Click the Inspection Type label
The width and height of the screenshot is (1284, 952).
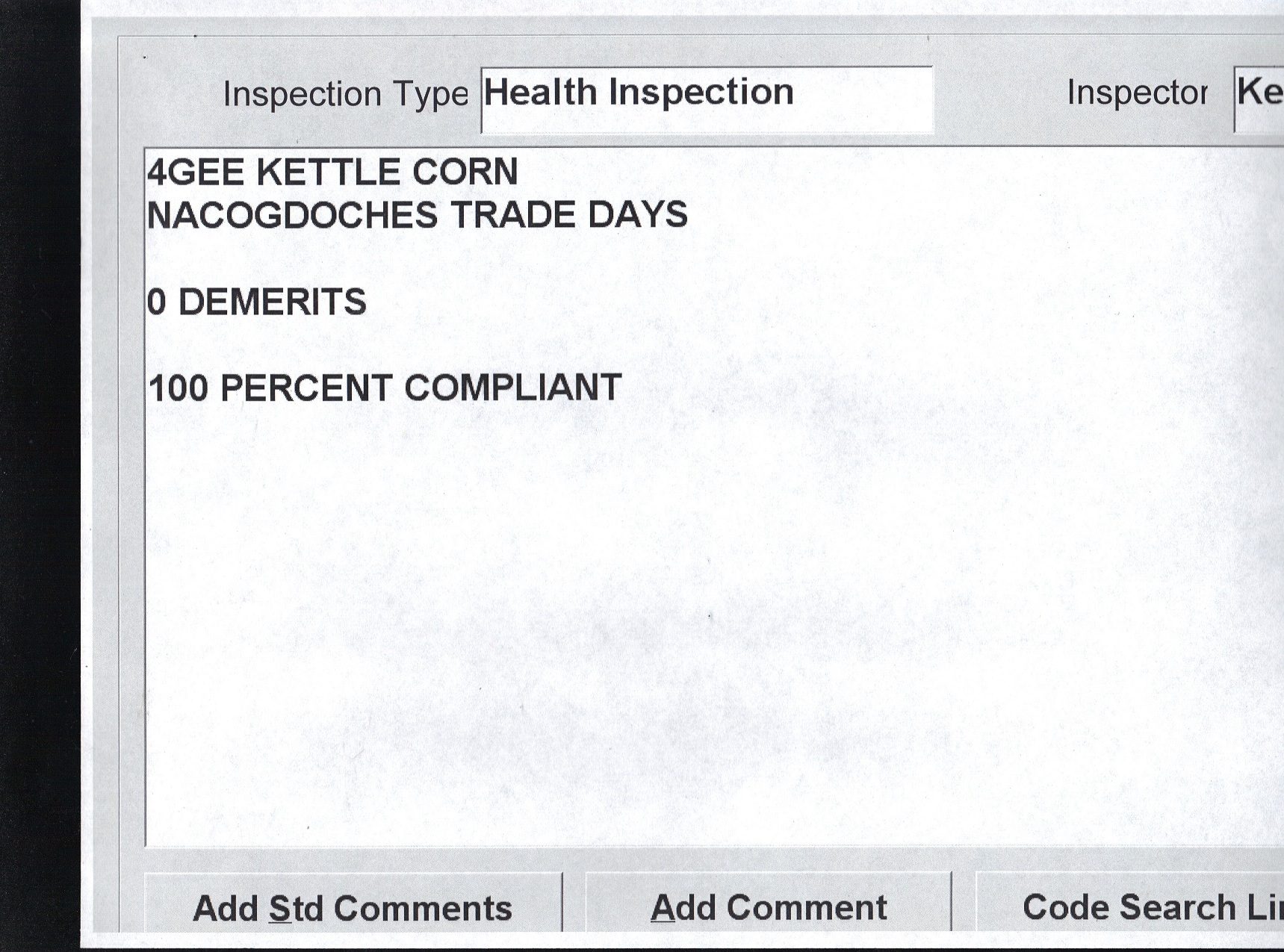click(345, 95)
